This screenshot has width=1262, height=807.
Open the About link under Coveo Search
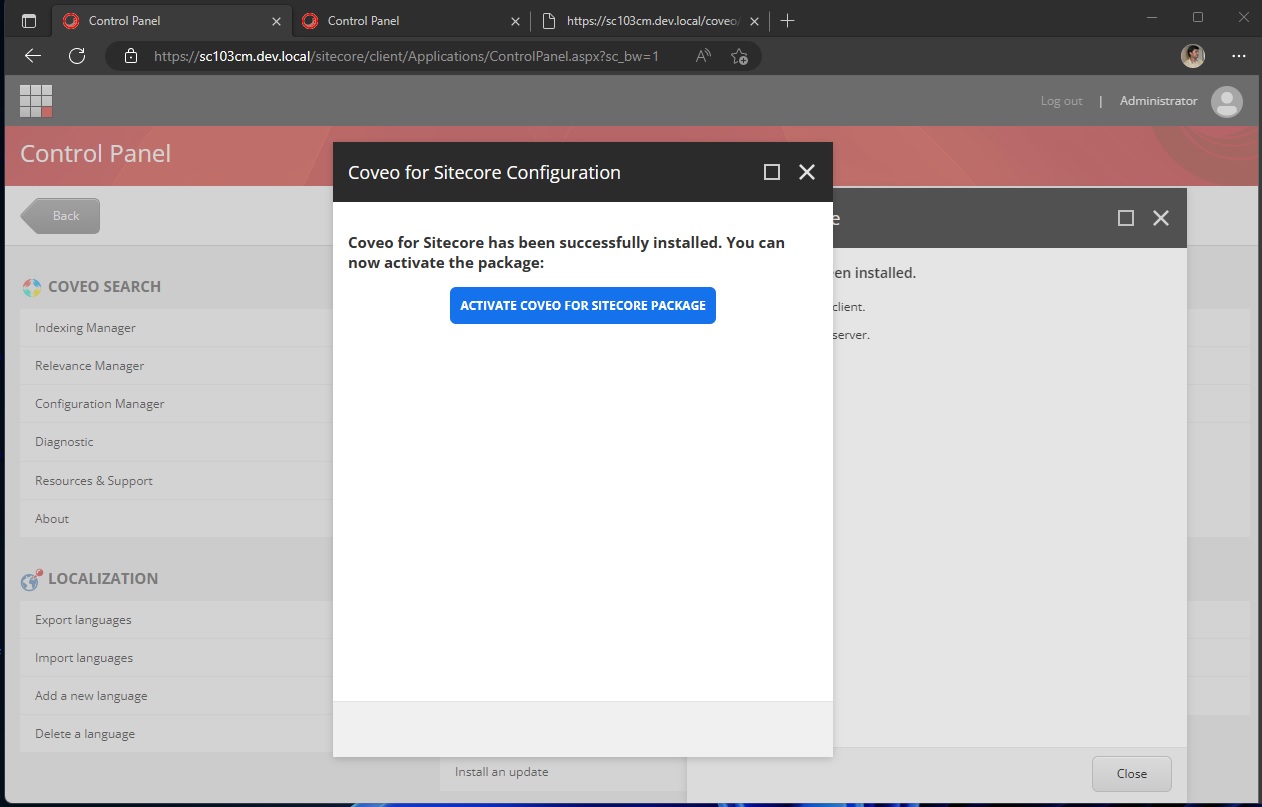click(x=52, y=519)
